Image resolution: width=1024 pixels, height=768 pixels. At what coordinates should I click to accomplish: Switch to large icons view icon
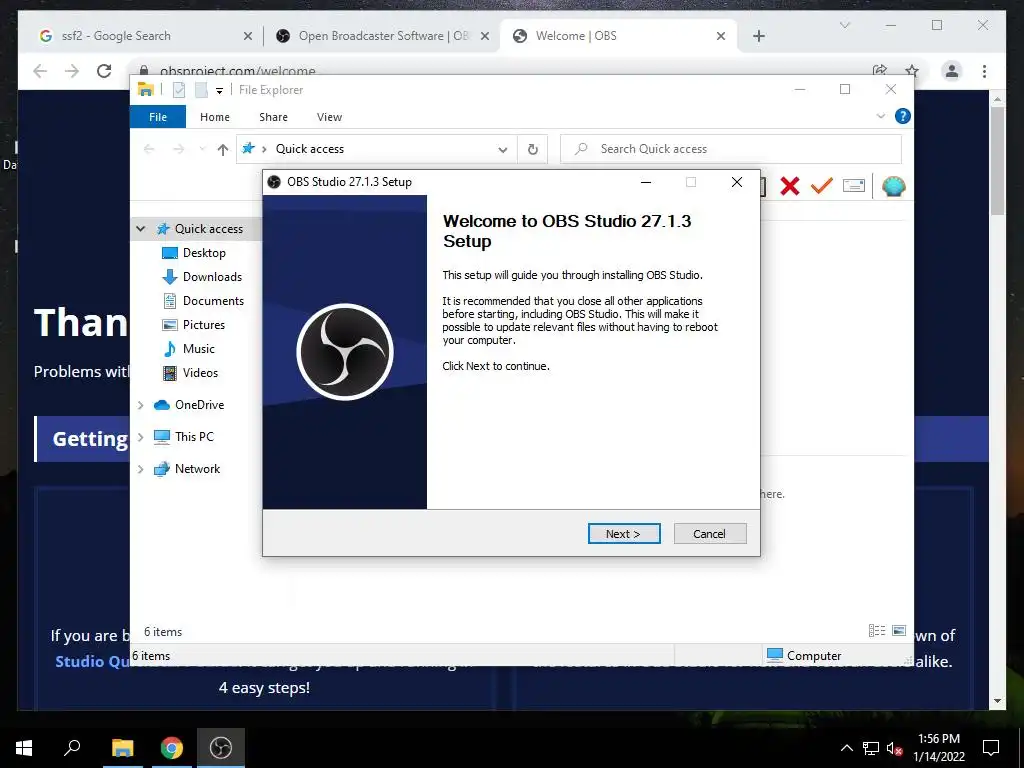click(899, 630)
